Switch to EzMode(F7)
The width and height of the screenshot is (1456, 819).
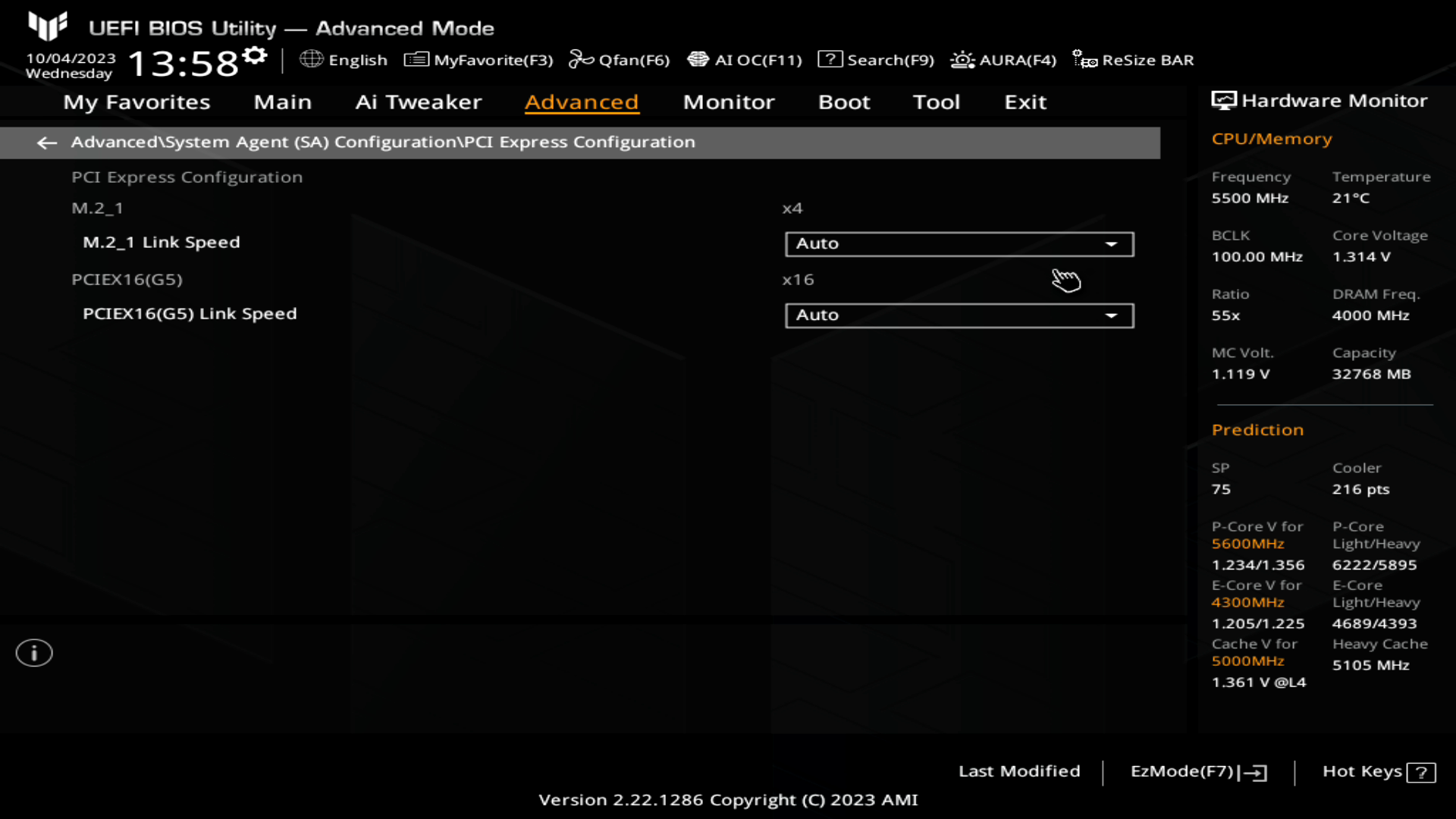(x=1198, y=772)
